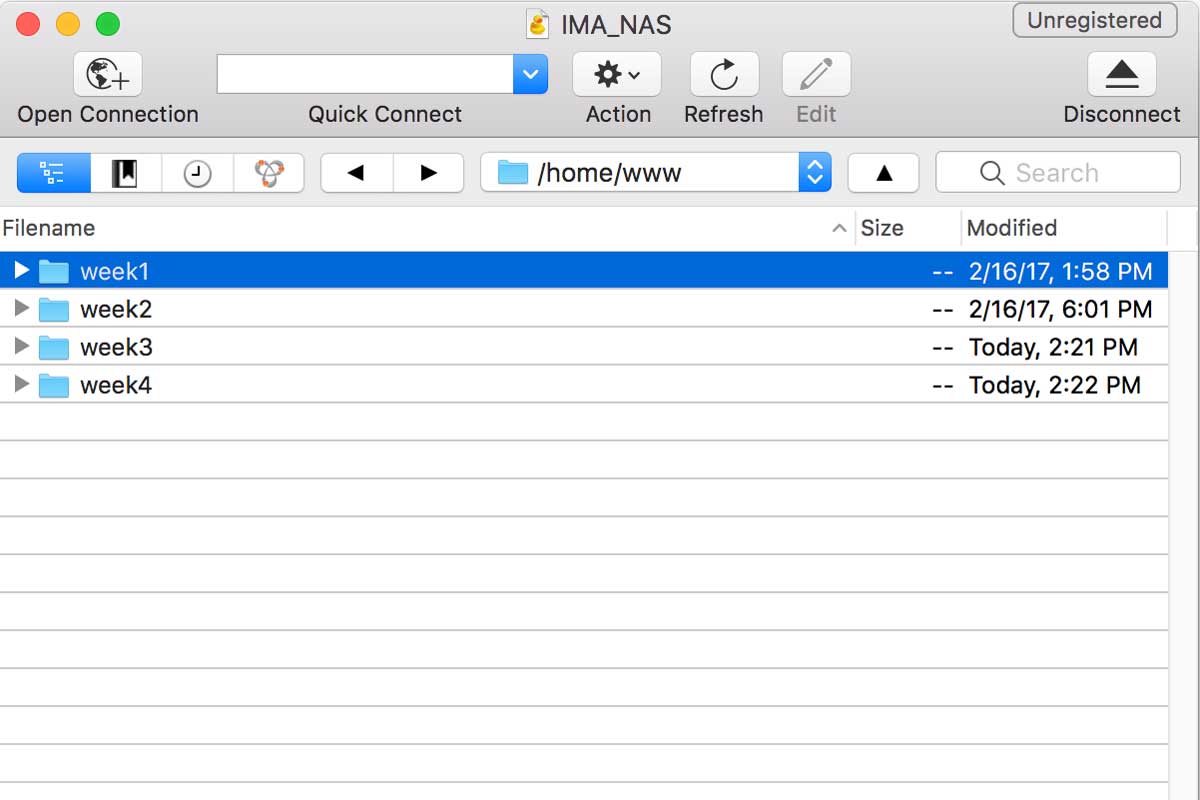Image resolution: width=1200 pixels, height=800 pixels.
Task: Disconnect from the server with eject icon
Action: (1122, 75)
